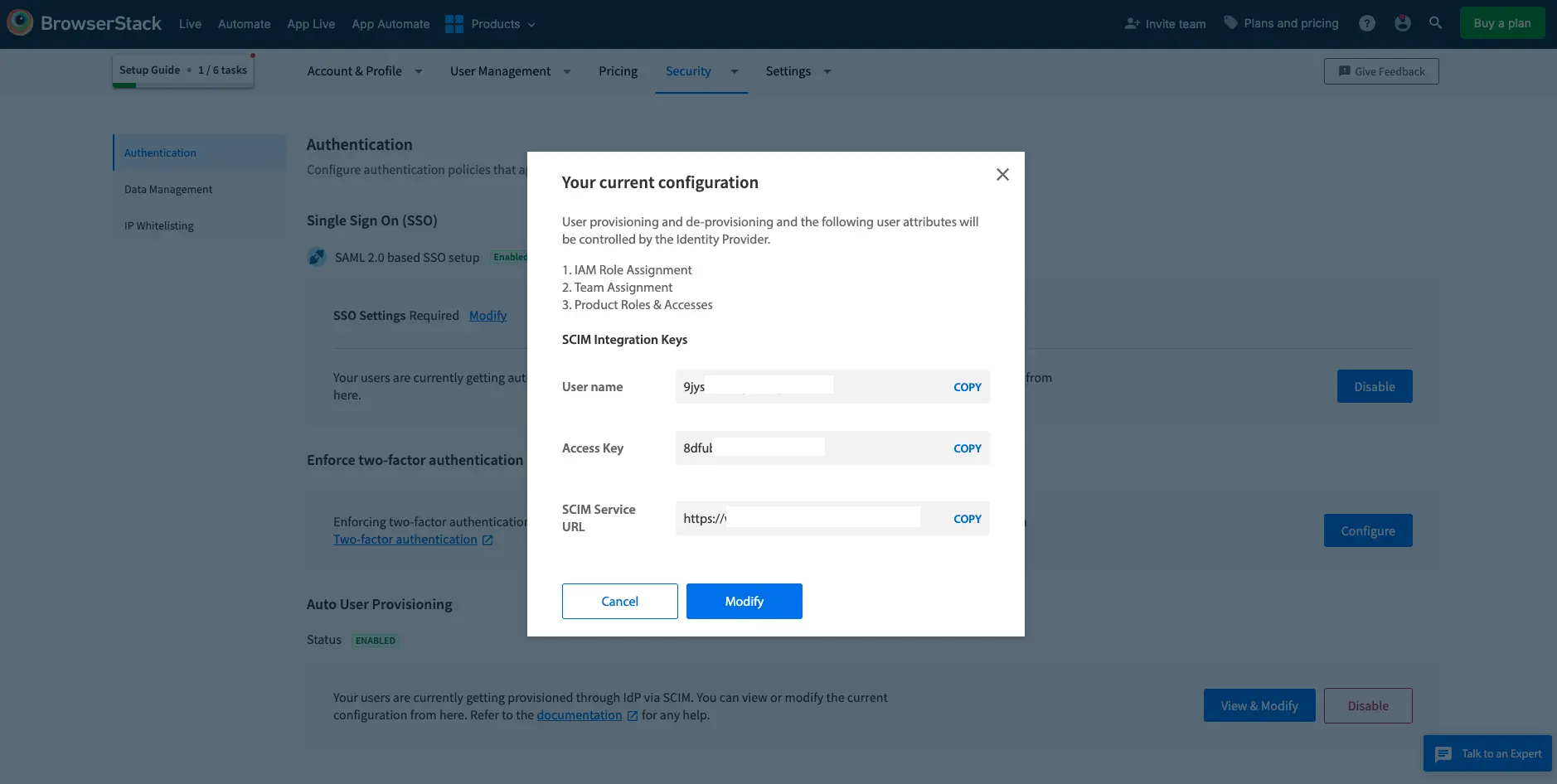Open the App Live menu item
The width and height of the screenshot is (1557, 784).
pyautogui.click(x=311, y=24)
